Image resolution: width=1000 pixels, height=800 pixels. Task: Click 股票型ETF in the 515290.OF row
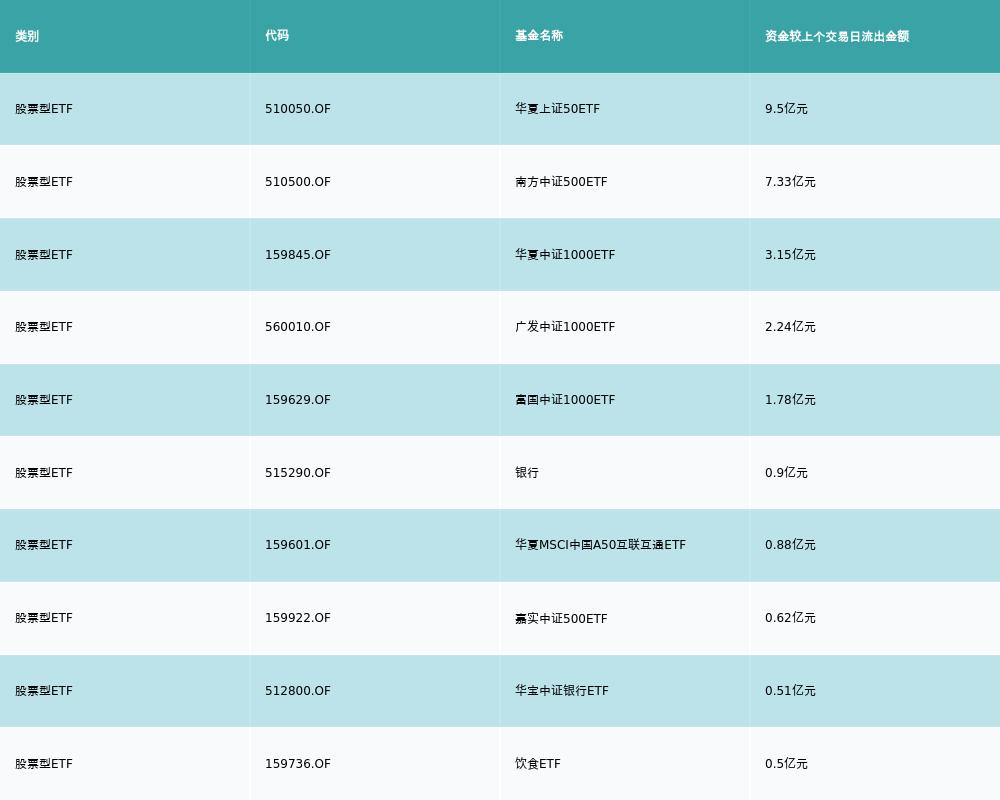click(44, 473)
